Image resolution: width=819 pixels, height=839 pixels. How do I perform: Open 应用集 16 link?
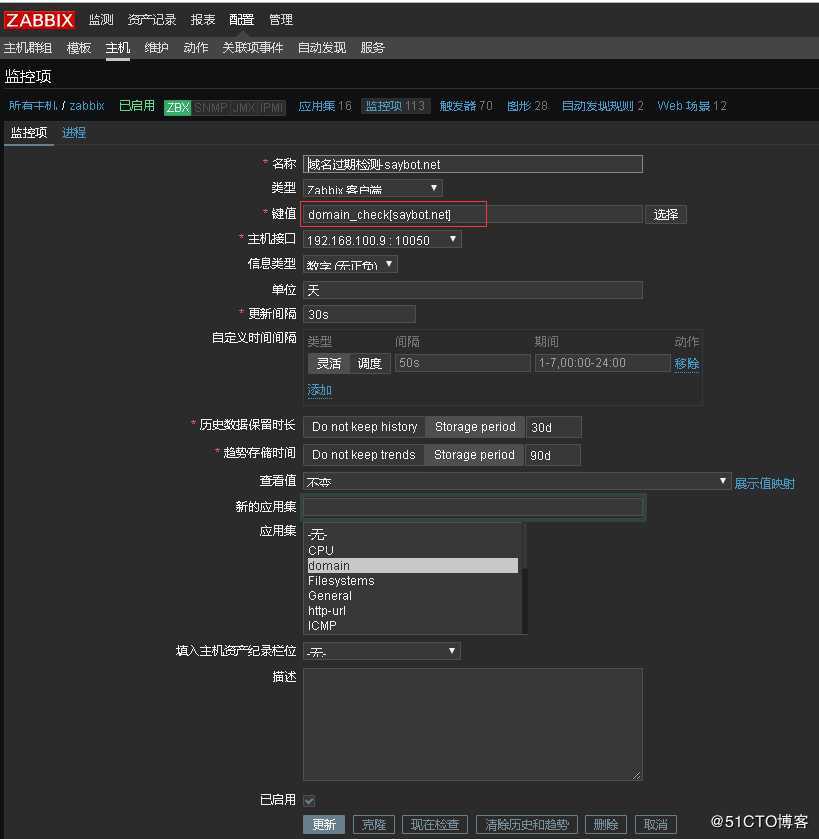325,106
